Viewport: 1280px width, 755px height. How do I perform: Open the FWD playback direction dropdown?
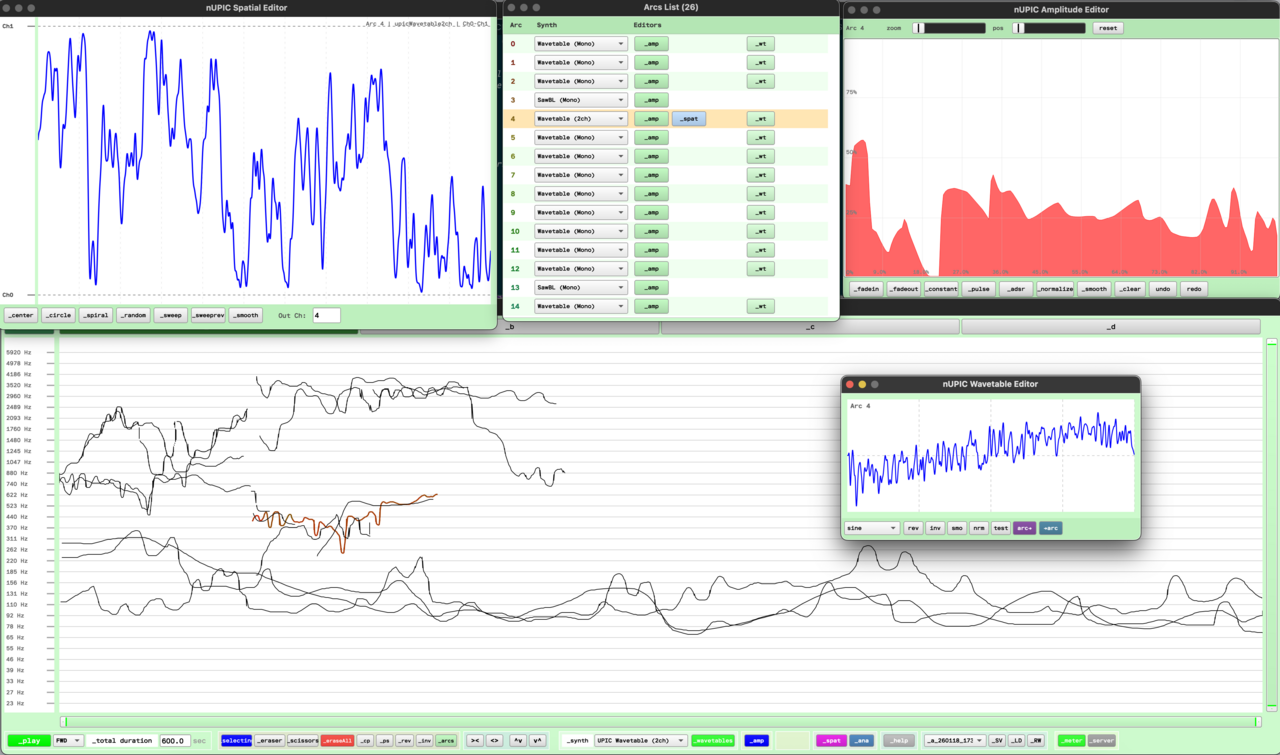tap(69, 741)
